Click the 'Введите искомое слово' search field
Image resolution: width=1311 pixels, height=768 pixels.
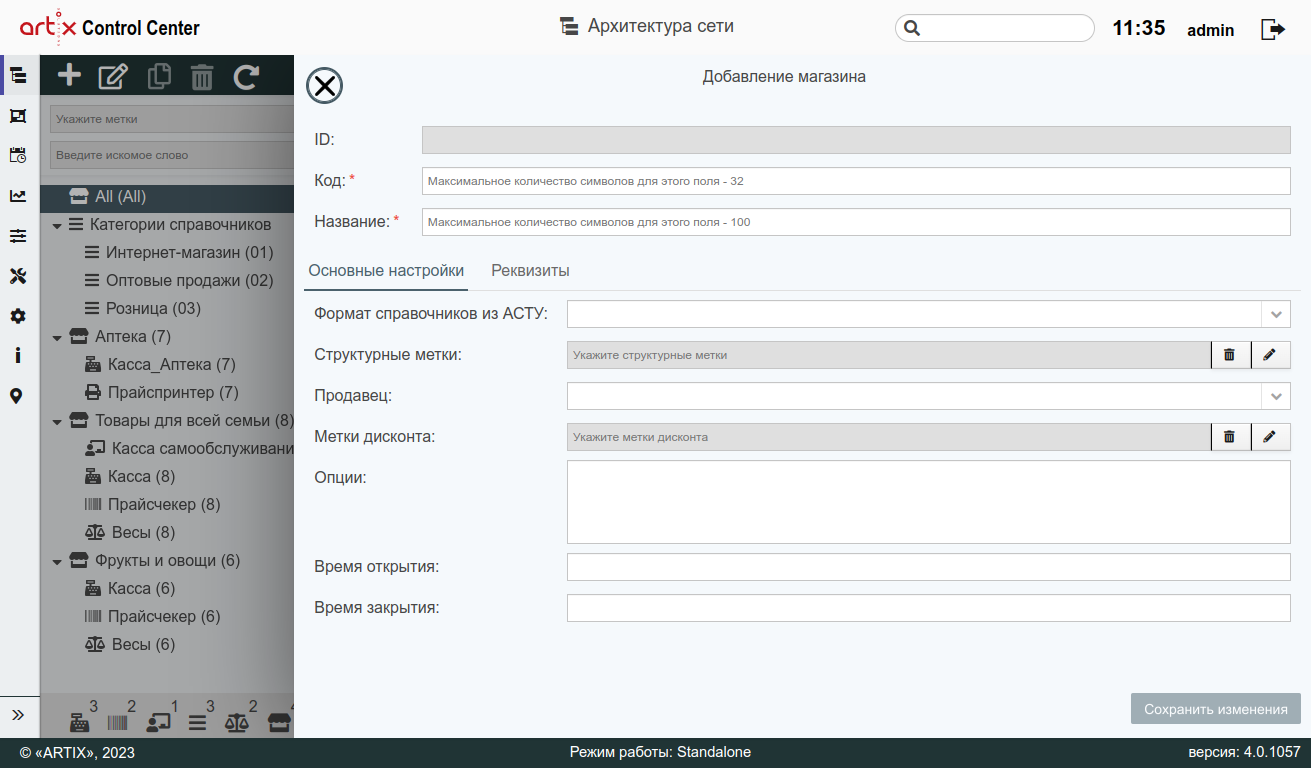[172, 155]
